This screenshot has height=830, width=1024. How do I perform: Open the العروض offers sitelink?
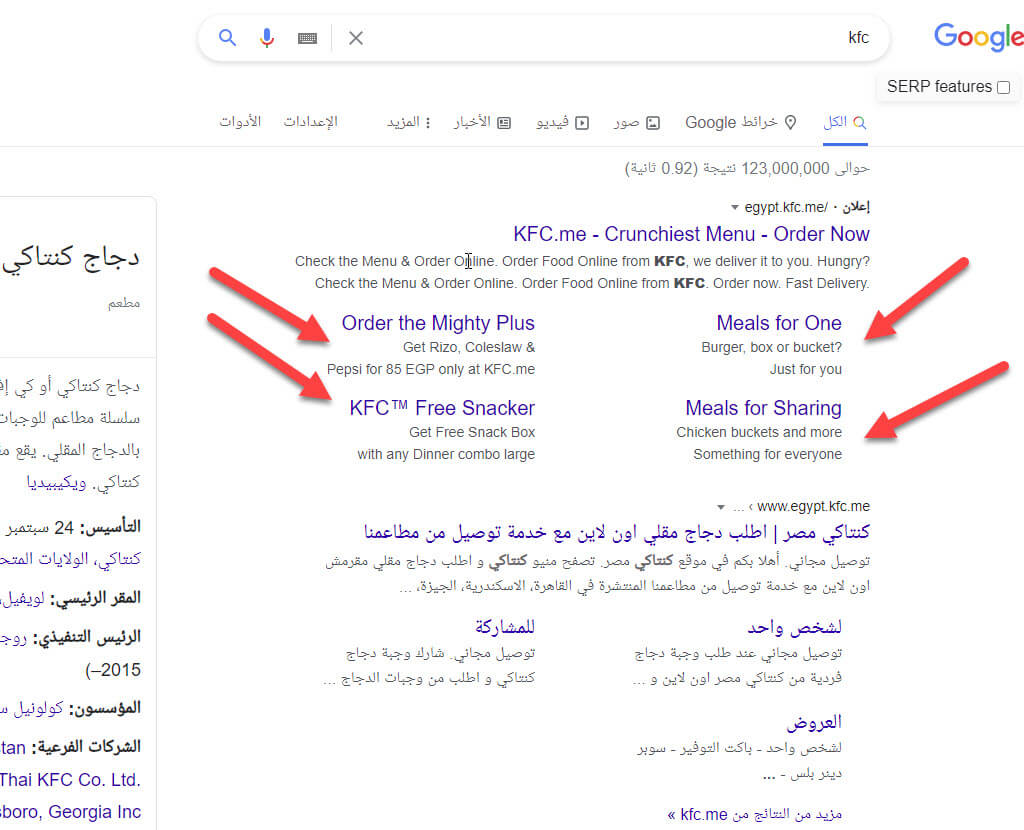(x=814, y=722)
